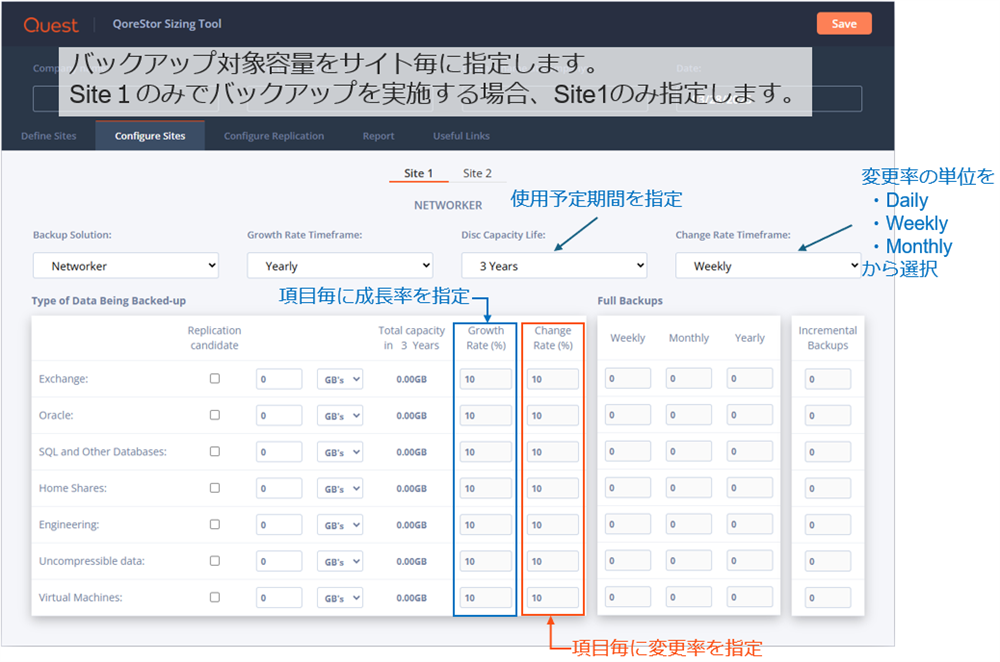
Task: Click the Date input field in header
Action: pyautogui.click(x=768, y=99)
